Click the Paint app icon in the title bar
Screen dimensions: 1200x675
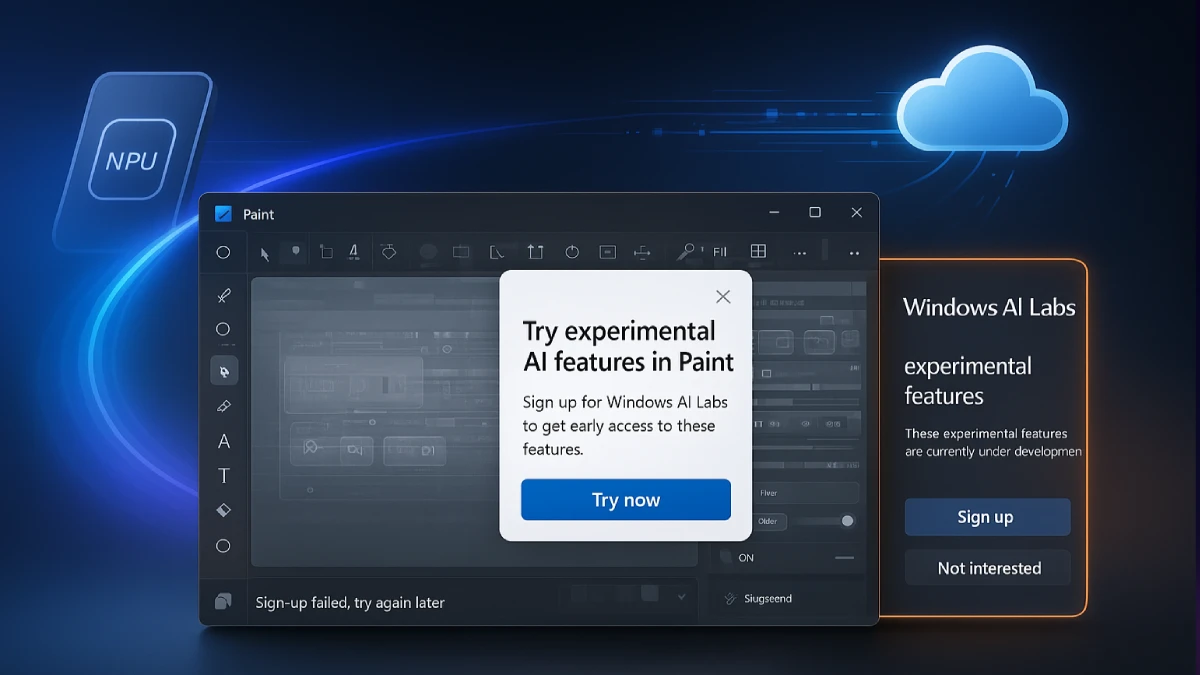point(223,213)
